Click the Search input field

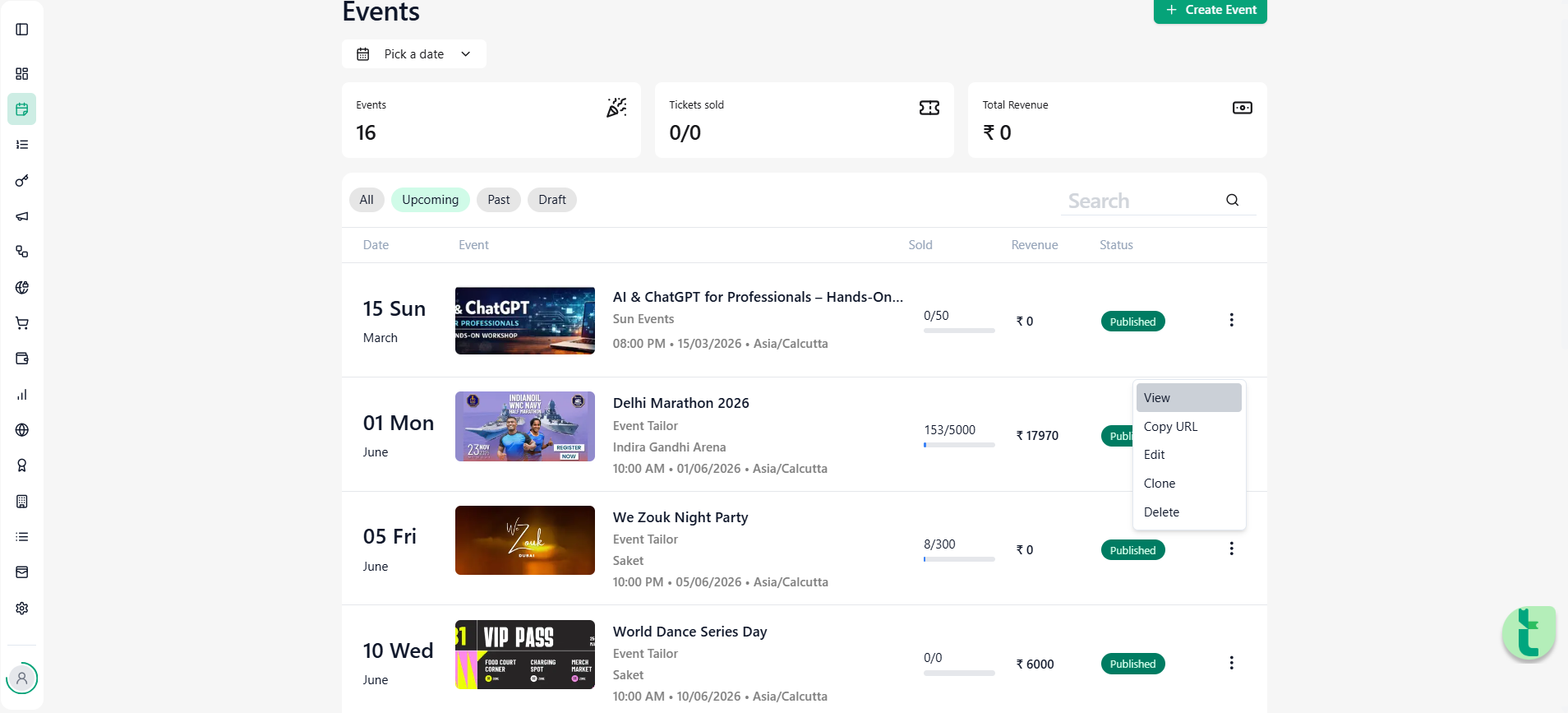click(1142, 201)
